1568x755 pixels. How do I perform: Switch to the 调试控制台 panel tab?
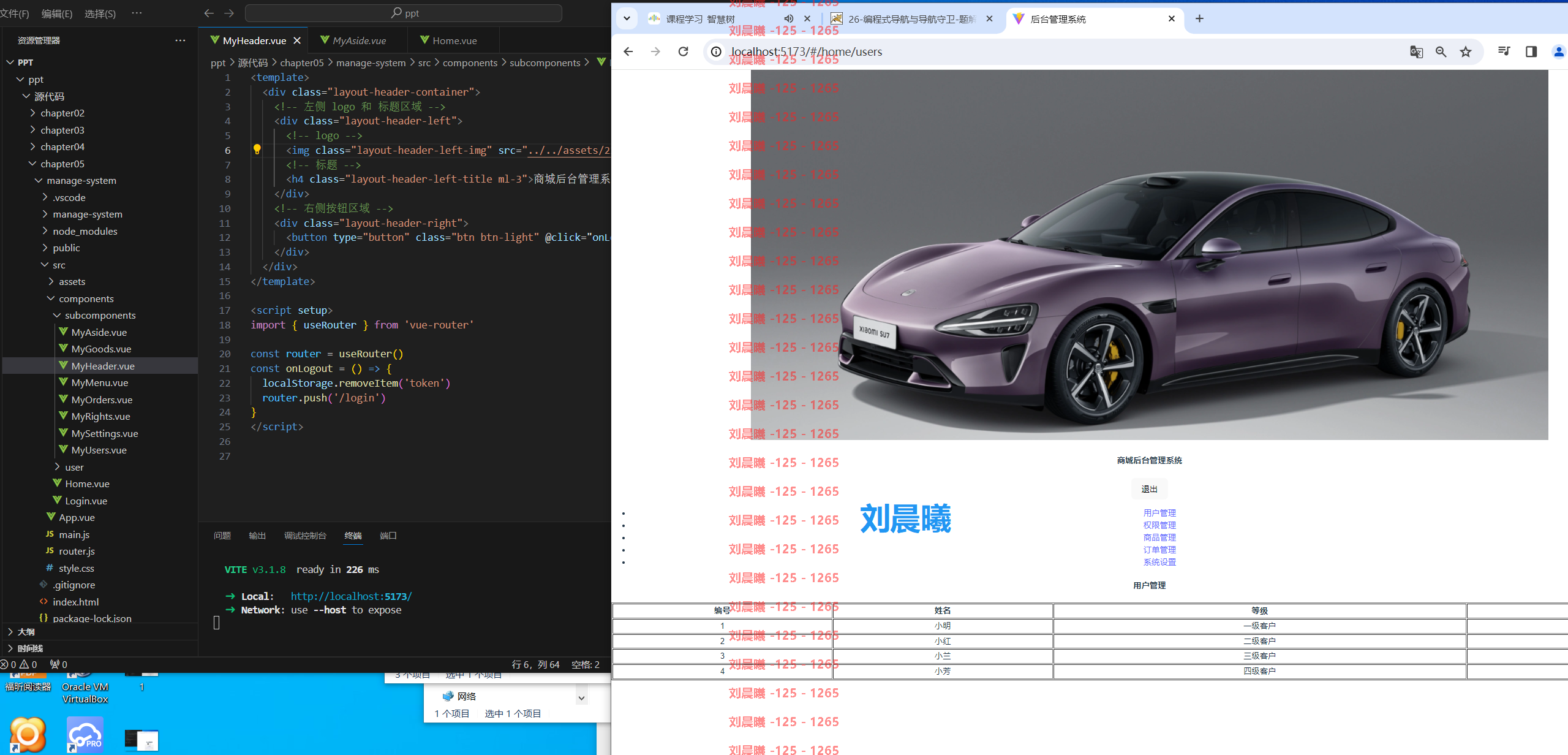pyautogui.click(x=305, y=536)
